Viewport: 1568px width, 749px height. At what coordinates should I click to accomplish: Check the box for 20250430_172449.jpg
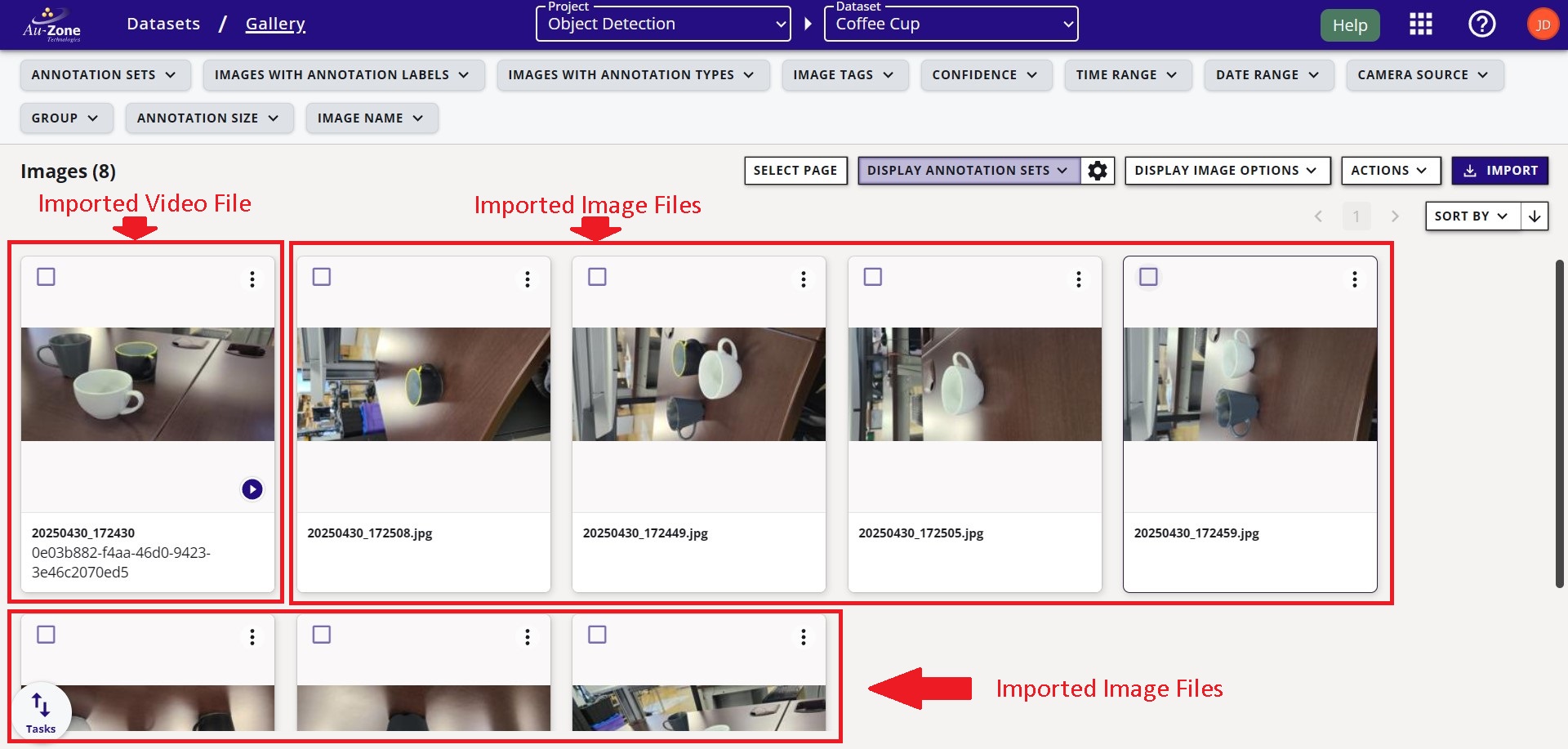point(598,277)
